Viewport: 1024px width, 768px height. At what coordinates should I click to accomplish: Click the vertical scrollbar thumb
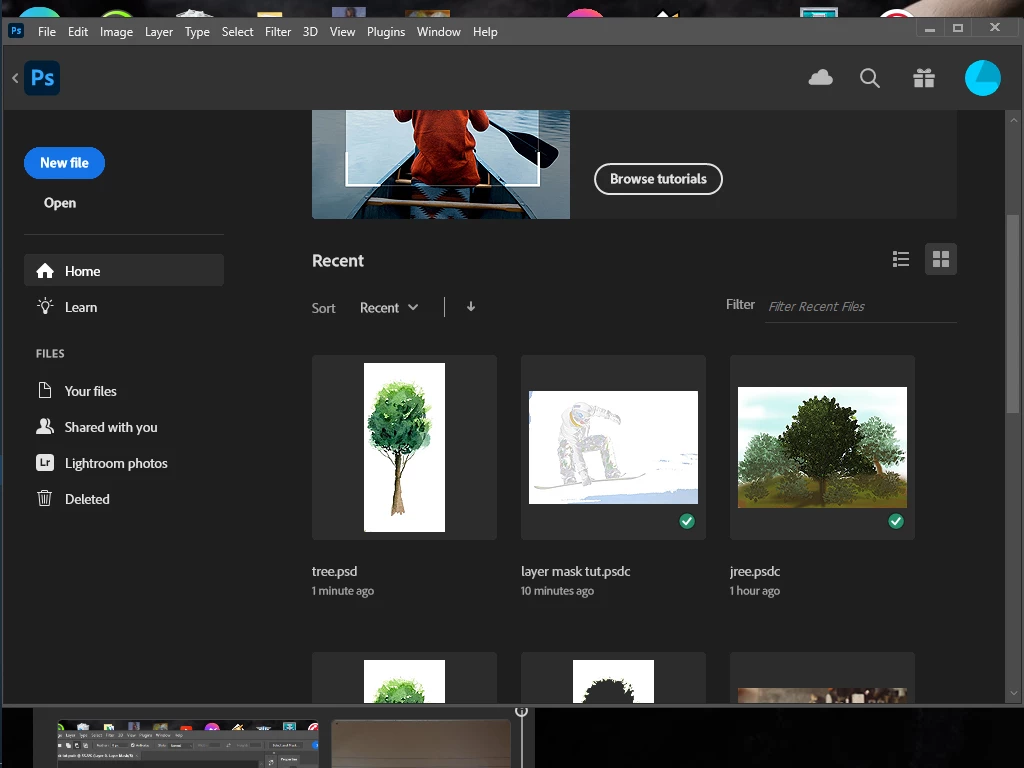tap(1013, 313)
